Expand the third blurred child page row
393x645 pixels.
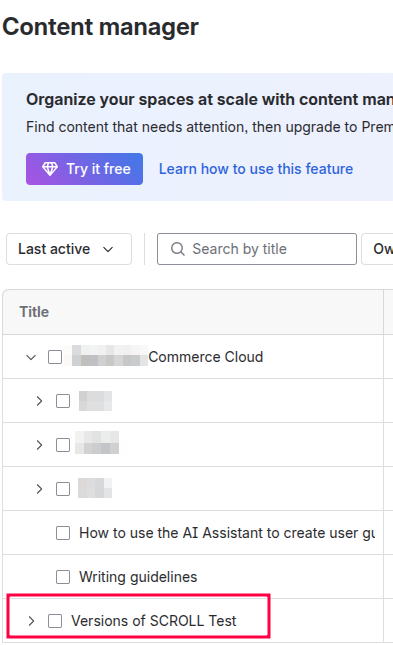[x=39, y=489]
